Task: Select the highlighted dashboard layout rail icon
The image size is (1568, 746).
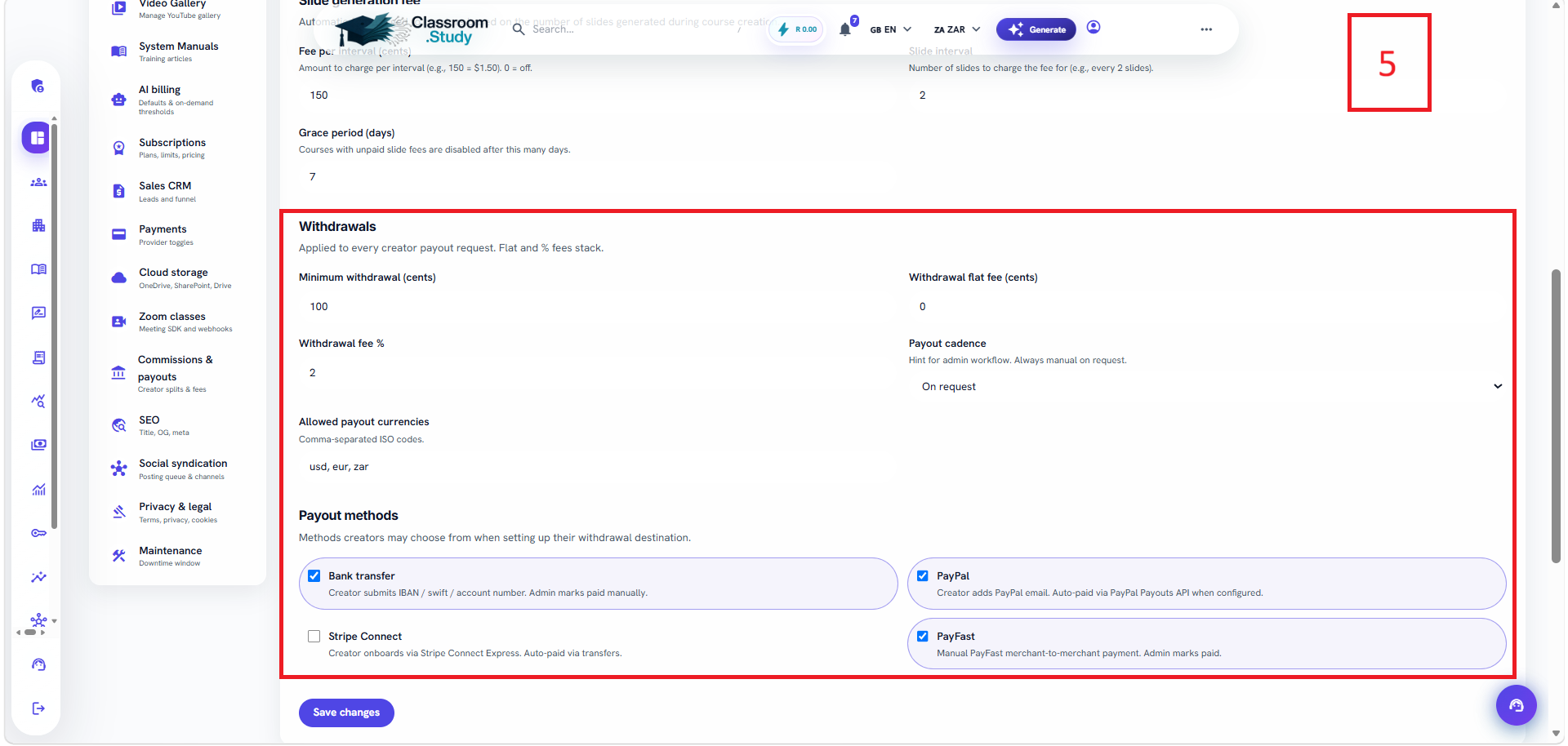Action: coord(37,138)
